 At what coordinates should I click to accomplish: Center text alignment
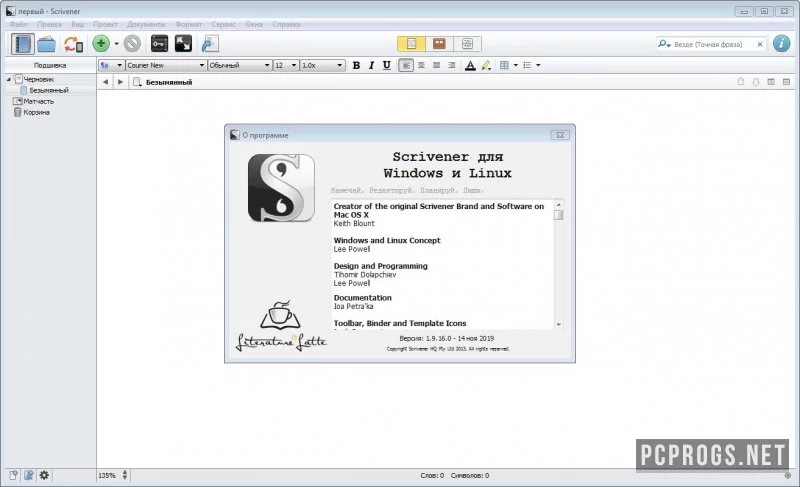(x=421, y=65)
